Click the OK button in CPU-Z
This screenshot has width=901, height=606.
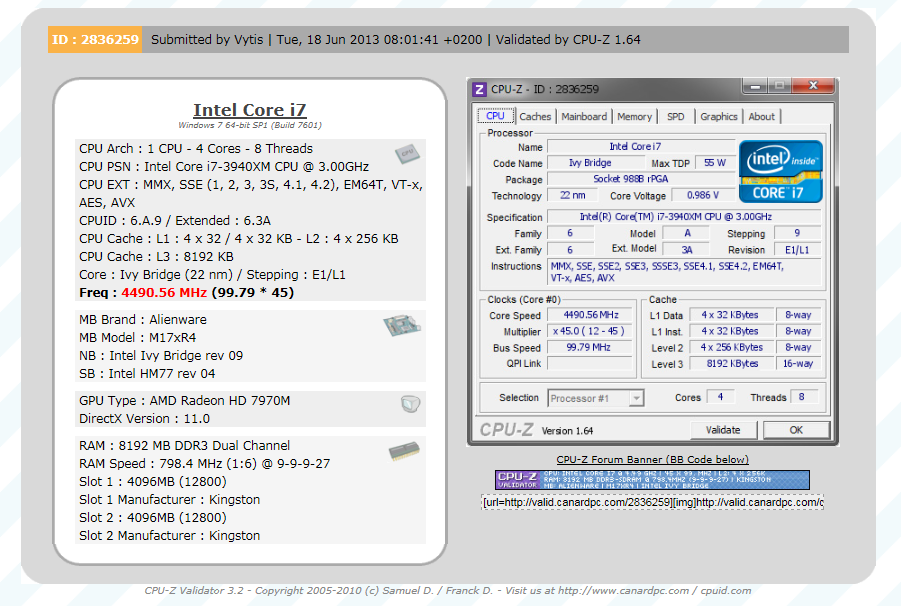(796, 430)
